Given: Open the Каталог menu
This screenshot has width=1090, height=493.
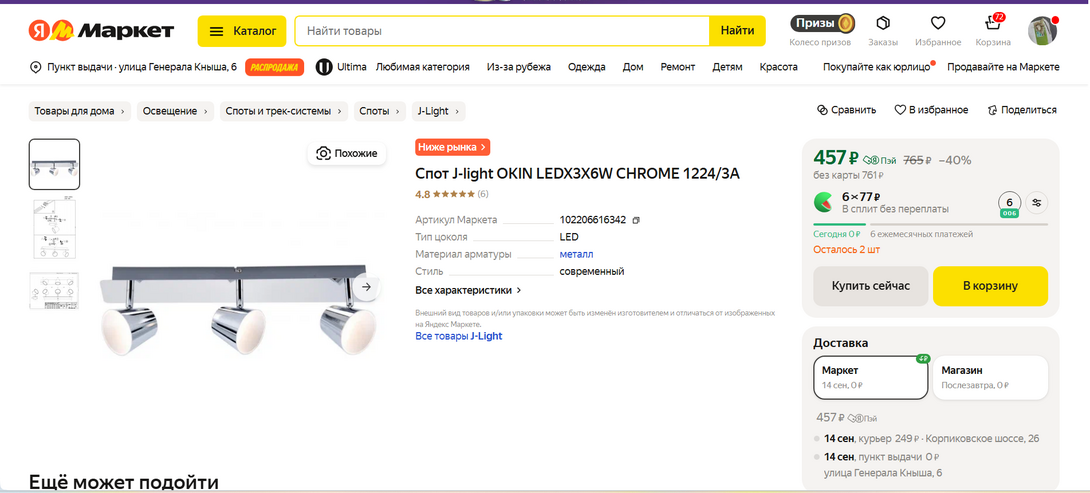Looking at the screenshot, I should (242, 31).
